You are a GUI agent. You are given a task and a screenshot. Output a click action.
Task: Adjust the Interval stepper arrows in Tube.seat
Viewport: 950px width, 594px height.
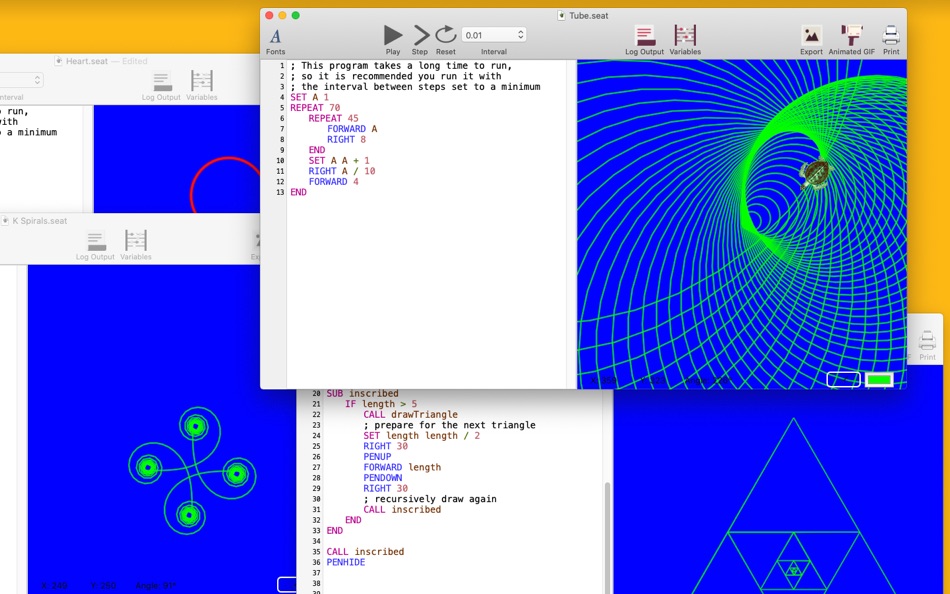[x=520, y=35]
